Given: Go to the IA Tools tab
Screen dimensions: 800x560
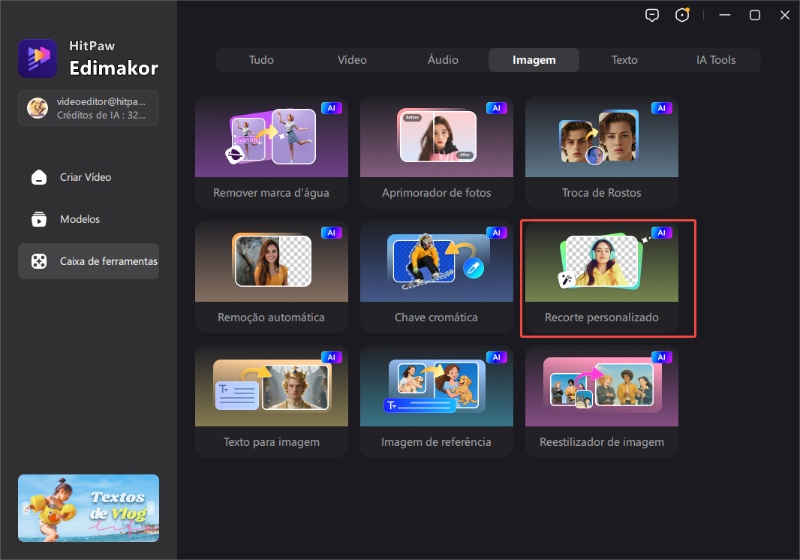Looking at the screenshot, I should coord(715,60).
